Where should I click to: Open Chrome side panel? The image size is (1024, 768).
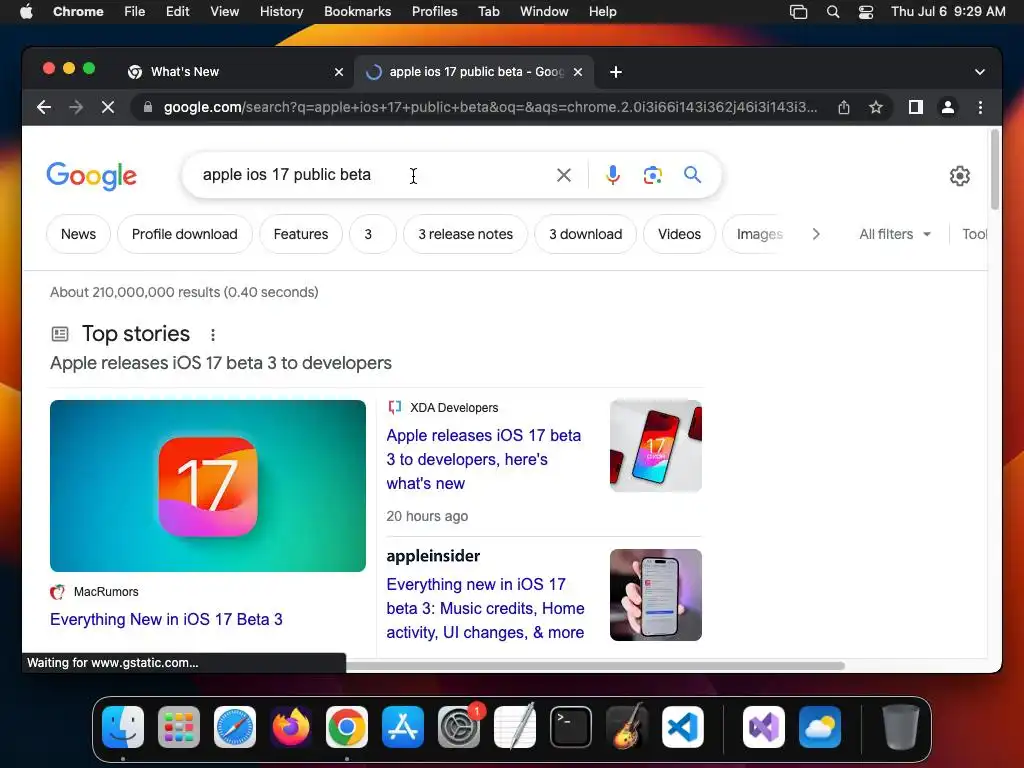pyautogui.click(x=916, y=107)
